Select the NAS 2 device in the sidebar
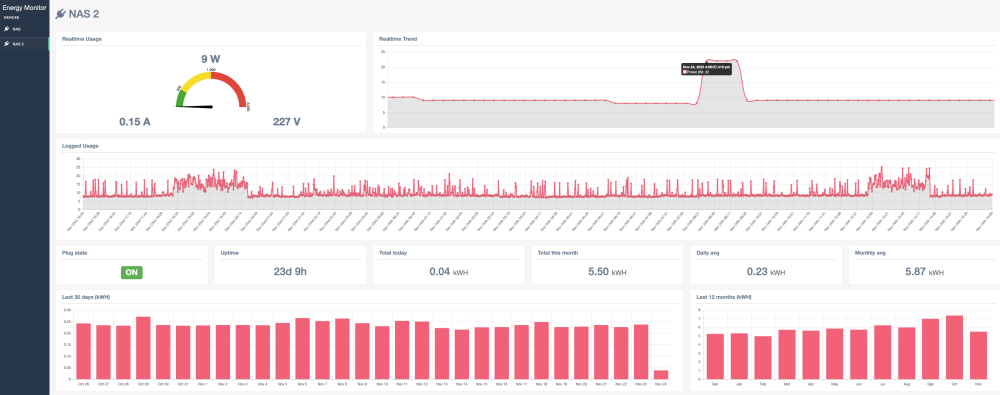1000x395 pixels. 25,44
